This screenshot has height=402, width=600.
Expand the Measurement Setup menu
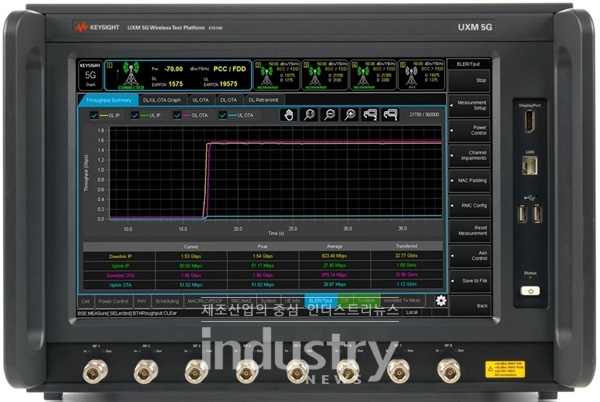coord(472,103)
